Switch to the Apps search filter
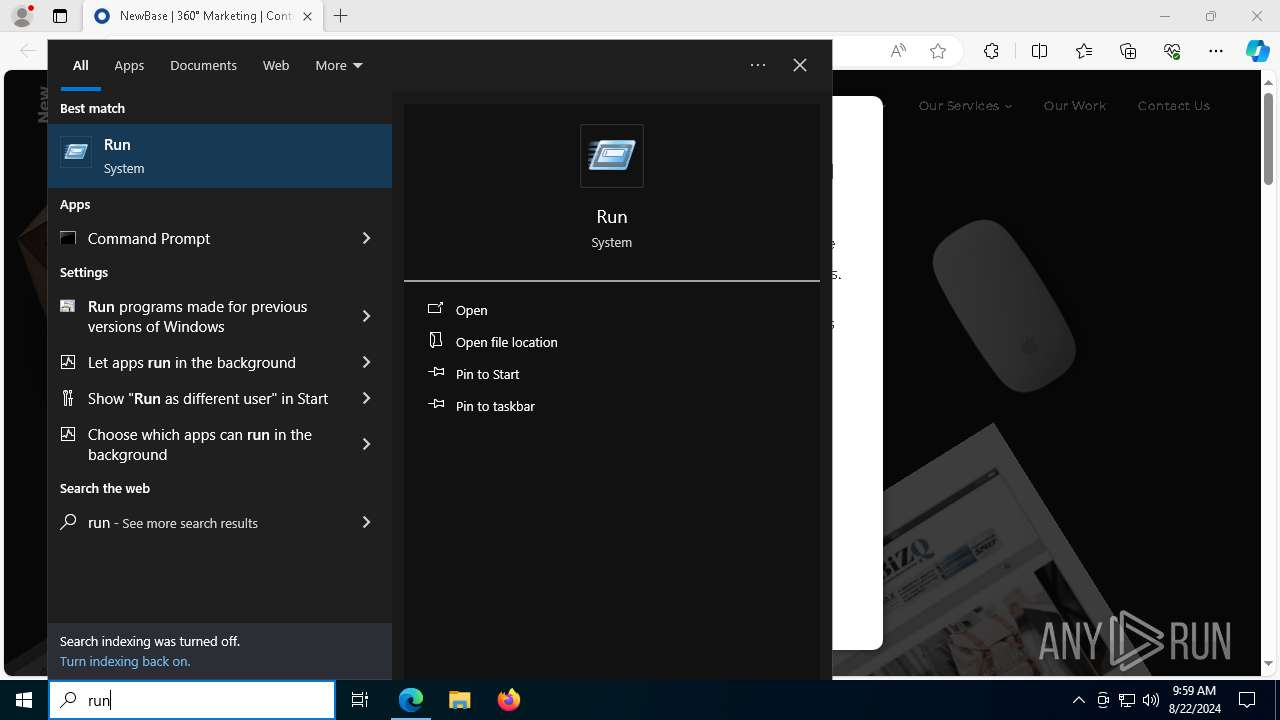Screen dimensions: 1280x720 129,65
